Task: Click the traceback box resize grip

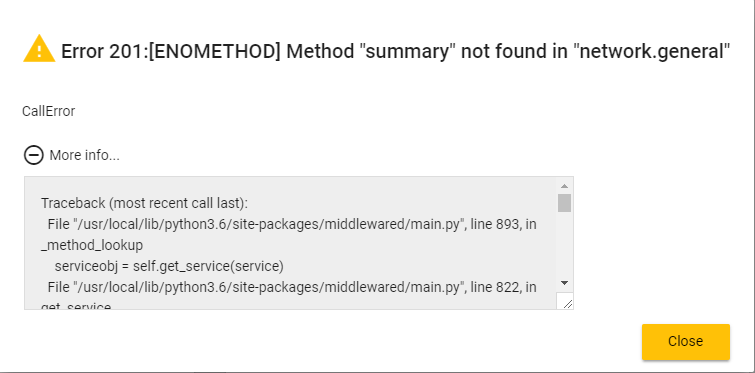Action: click(x=567, y=302)
